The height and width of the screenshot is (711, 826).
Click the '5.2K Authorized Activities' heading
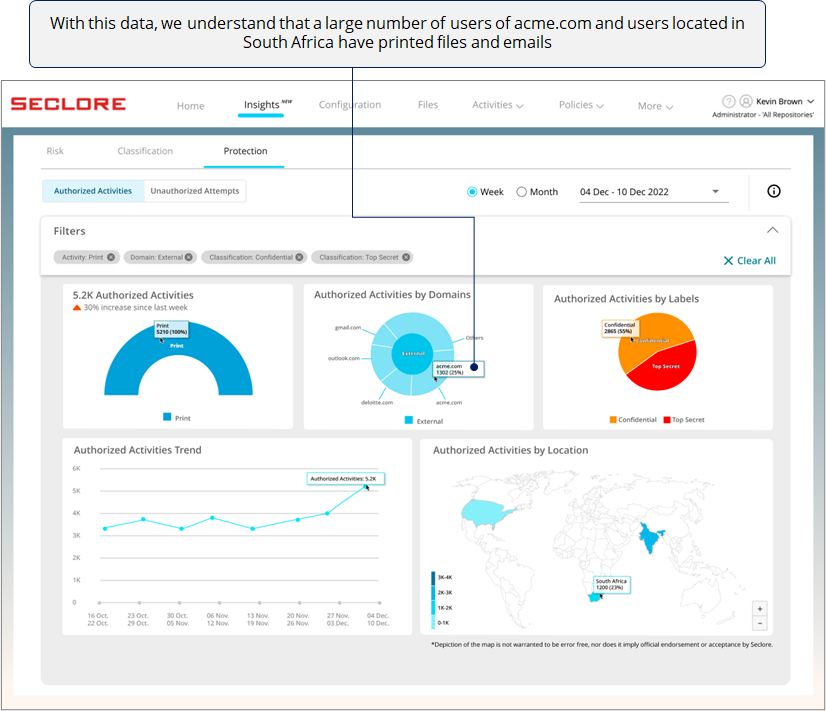[133, 295]
